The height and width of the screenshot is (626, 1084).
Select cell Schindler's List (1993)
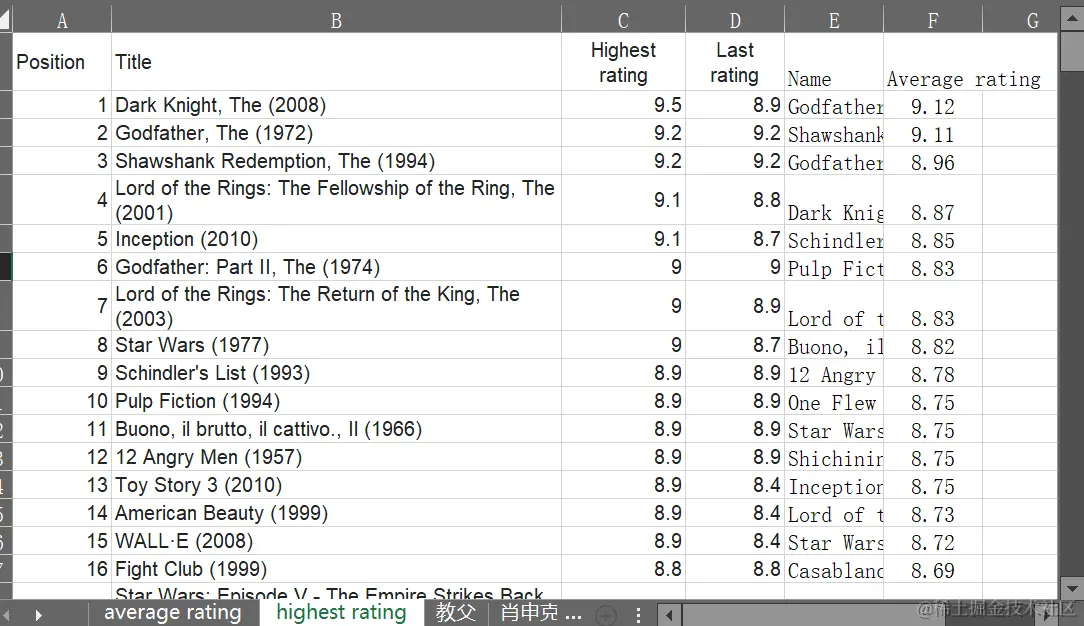coord(336,373)
